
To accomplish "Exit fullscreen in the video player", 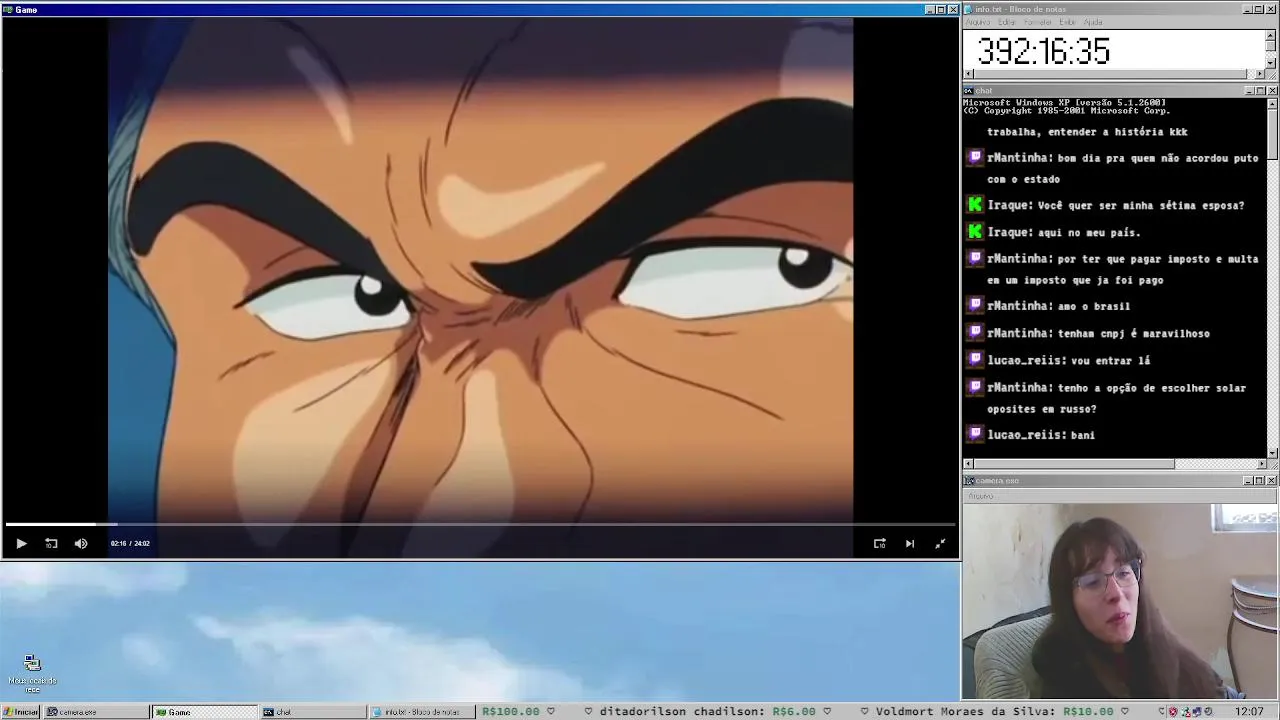I will pyautogui.click(x=940, y=543).
